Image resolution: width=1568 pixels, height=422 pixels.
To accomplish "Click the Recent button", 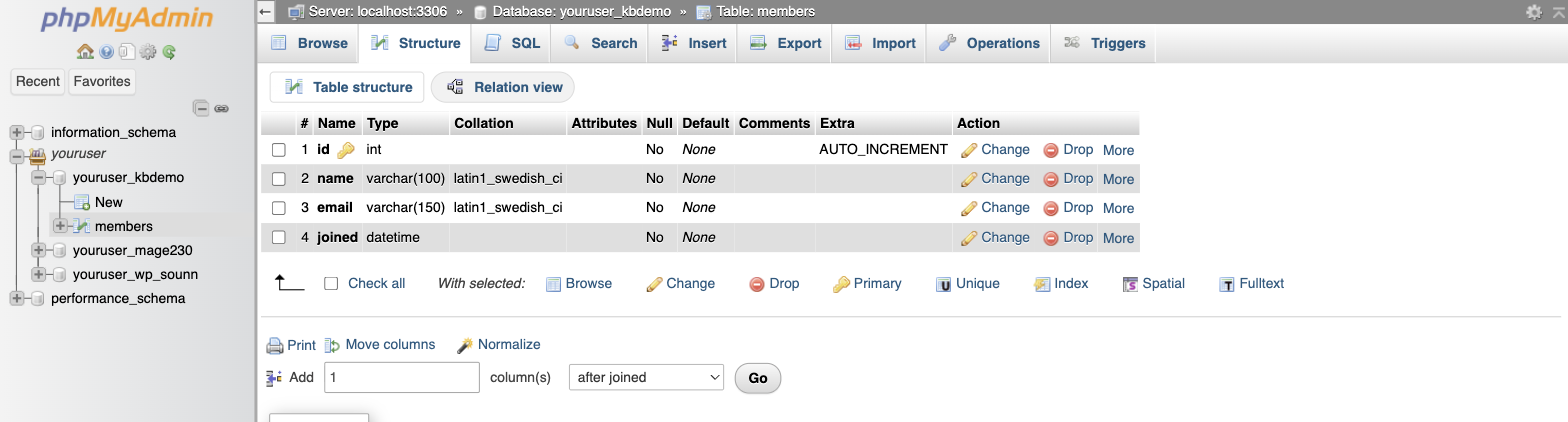I will tap(38, 81).
